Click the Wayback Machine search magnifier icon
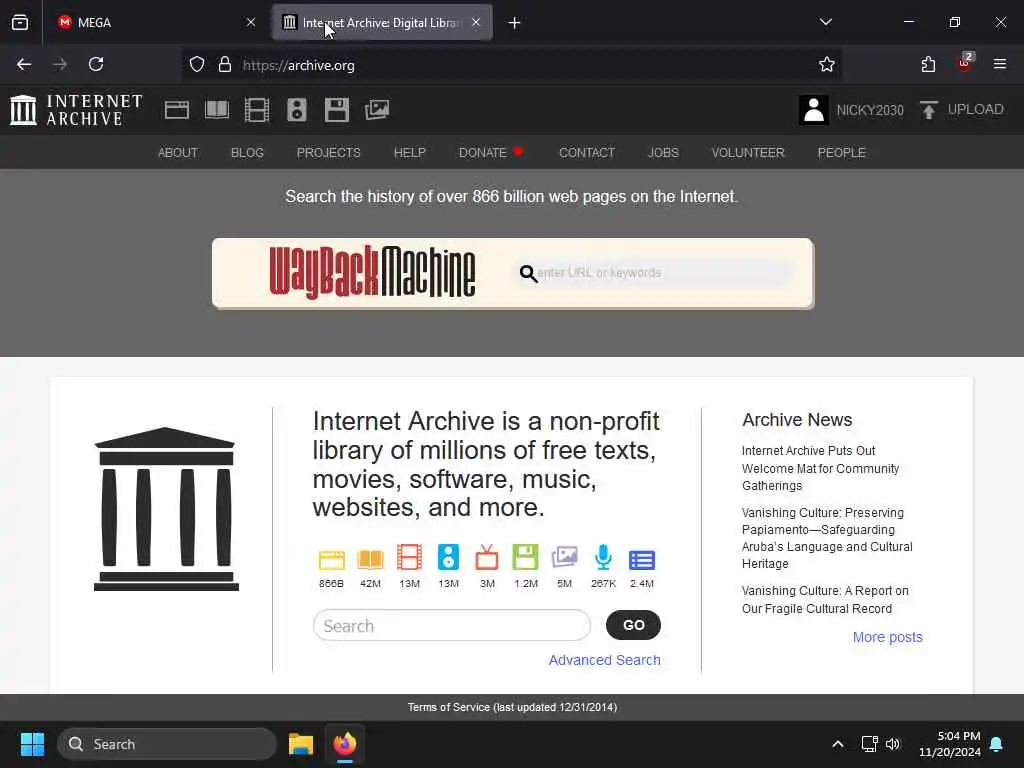 click(x=528, y=274)
